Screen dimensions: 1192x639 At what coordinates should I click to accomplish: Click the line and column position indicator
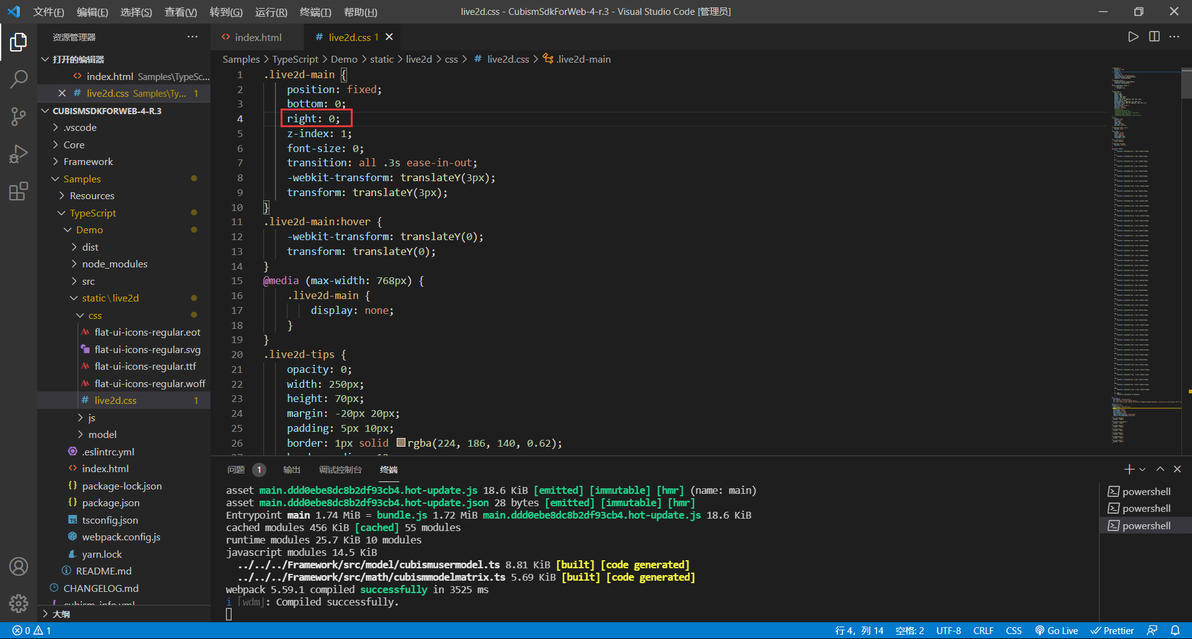(x=859, y=631)
